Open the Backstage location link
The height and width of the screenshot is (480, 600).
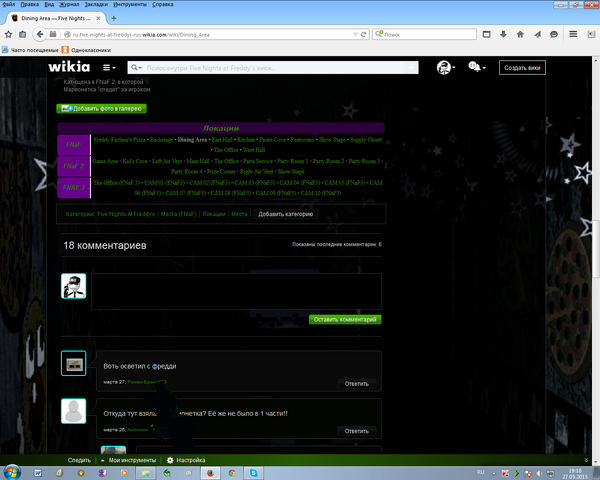[x=161, y=140]
